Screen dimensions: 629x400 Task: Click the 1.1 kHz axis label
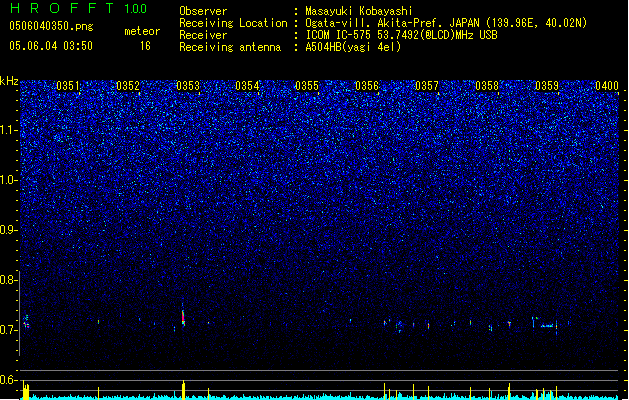pyautogui.click(x=8, y=130)
